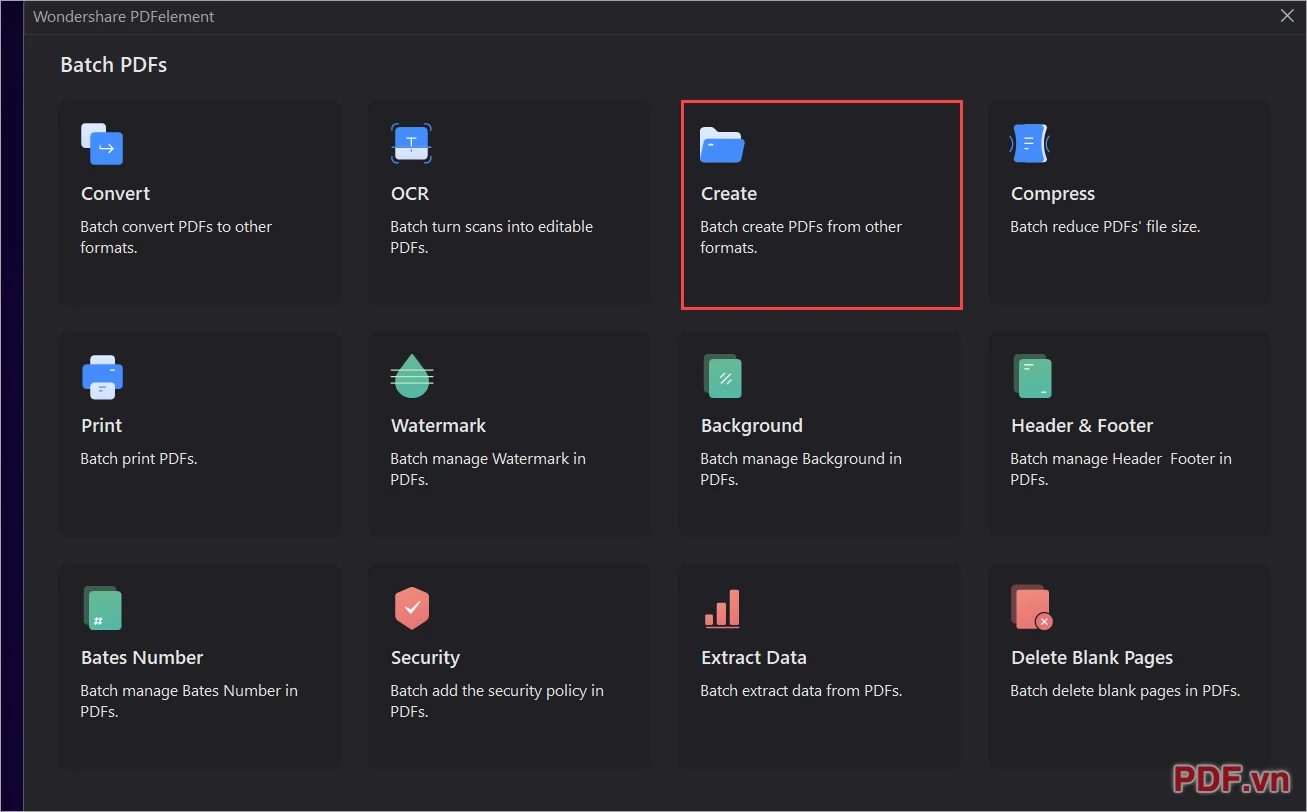The image size is (1307, 812).
Task: Click the "Background" card title
Action: [752, 426]
